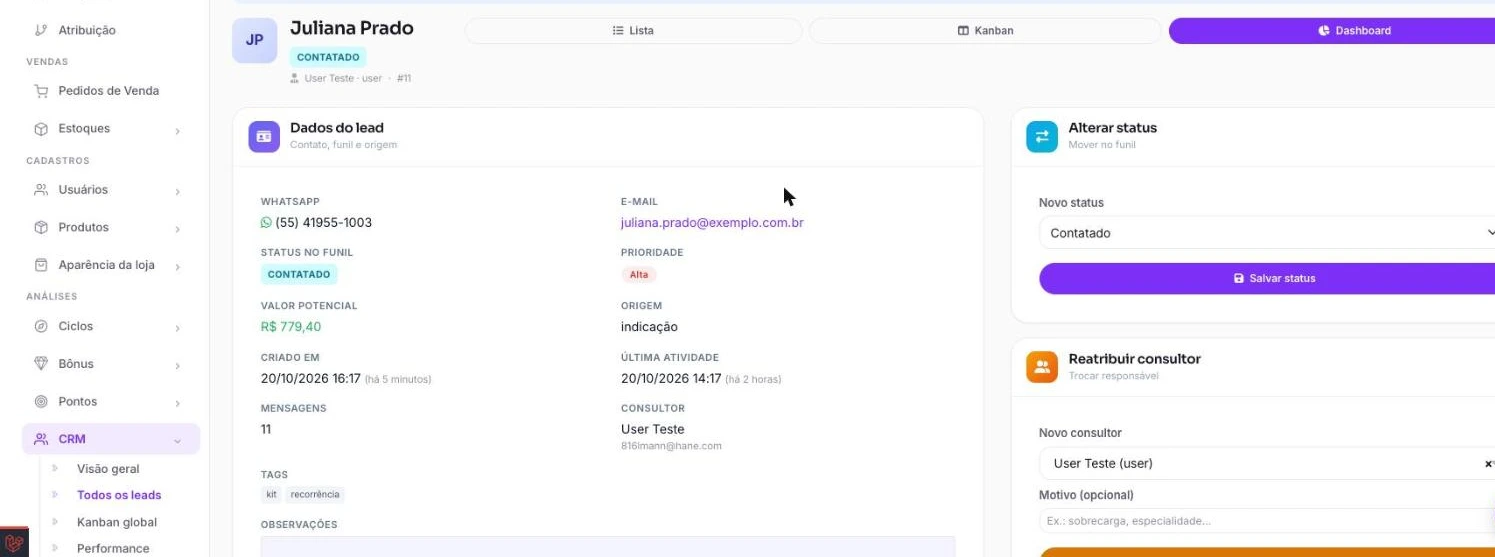This screenshot has width=1495, height=557.
Task: Click the Atribuição branch icon in sidebar
Action: click(41, 30)
